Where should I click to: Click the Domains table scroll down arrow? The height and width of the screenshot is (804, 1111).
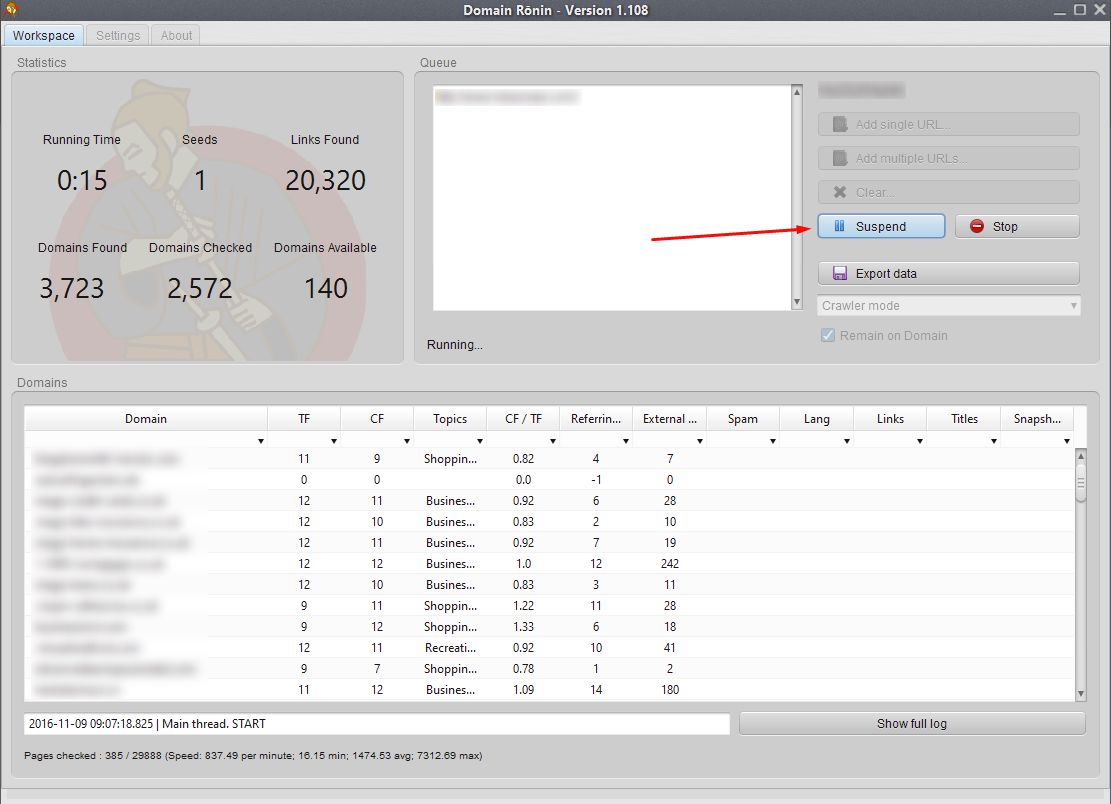pyautogui.click(x=1081, y=693)
